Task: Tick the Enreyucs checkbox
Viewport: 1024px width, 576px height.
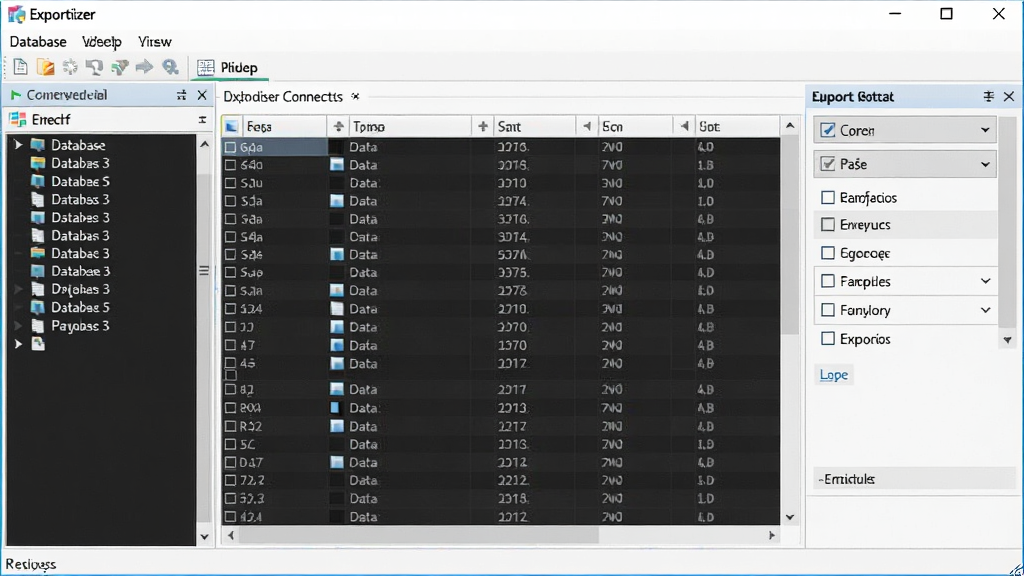Action: point(828,225)
